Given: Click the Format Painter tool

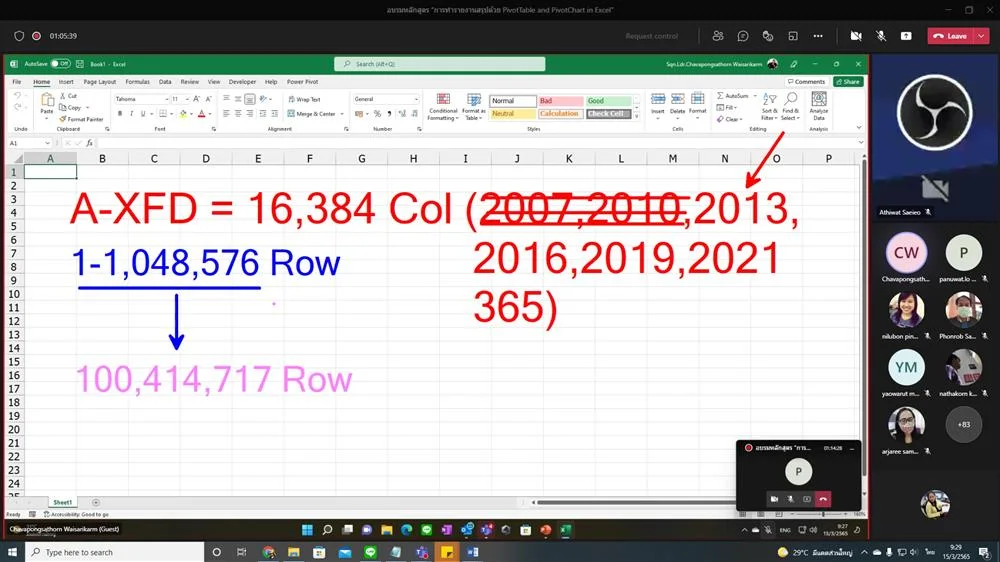Looking at the screenshot, I should [x=81, y=119].
